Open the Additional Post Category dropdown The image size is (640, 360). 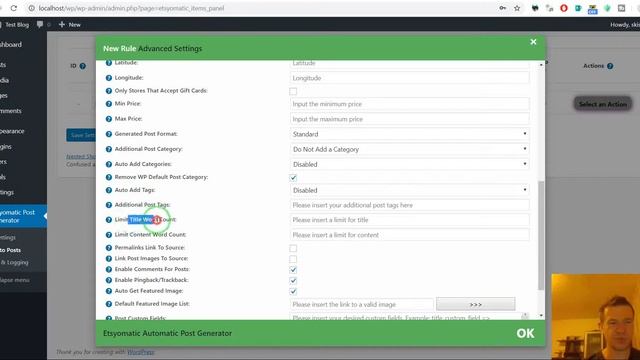point(409,149)
